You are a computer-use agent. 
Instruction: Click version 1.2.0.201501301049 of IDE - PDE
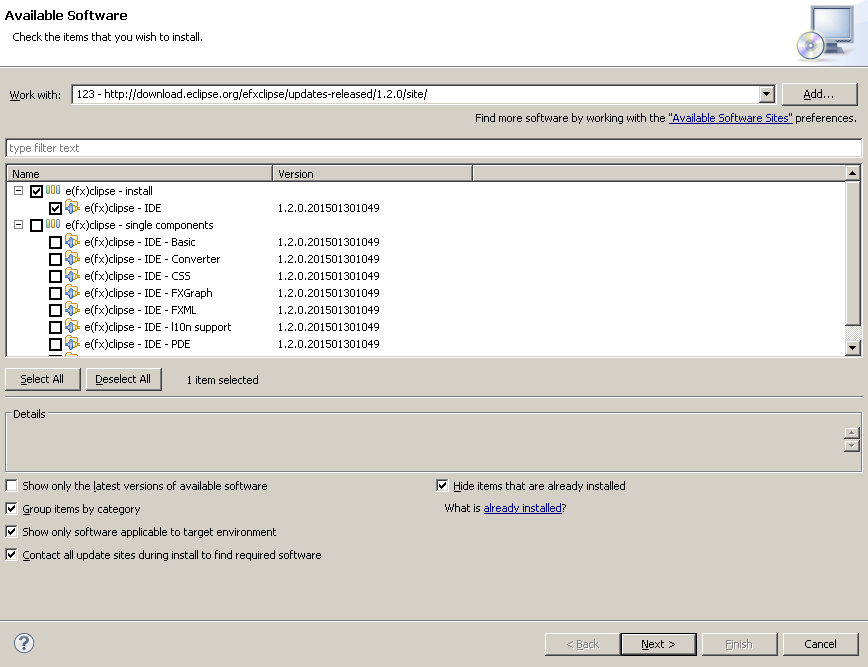click(328, 344)
